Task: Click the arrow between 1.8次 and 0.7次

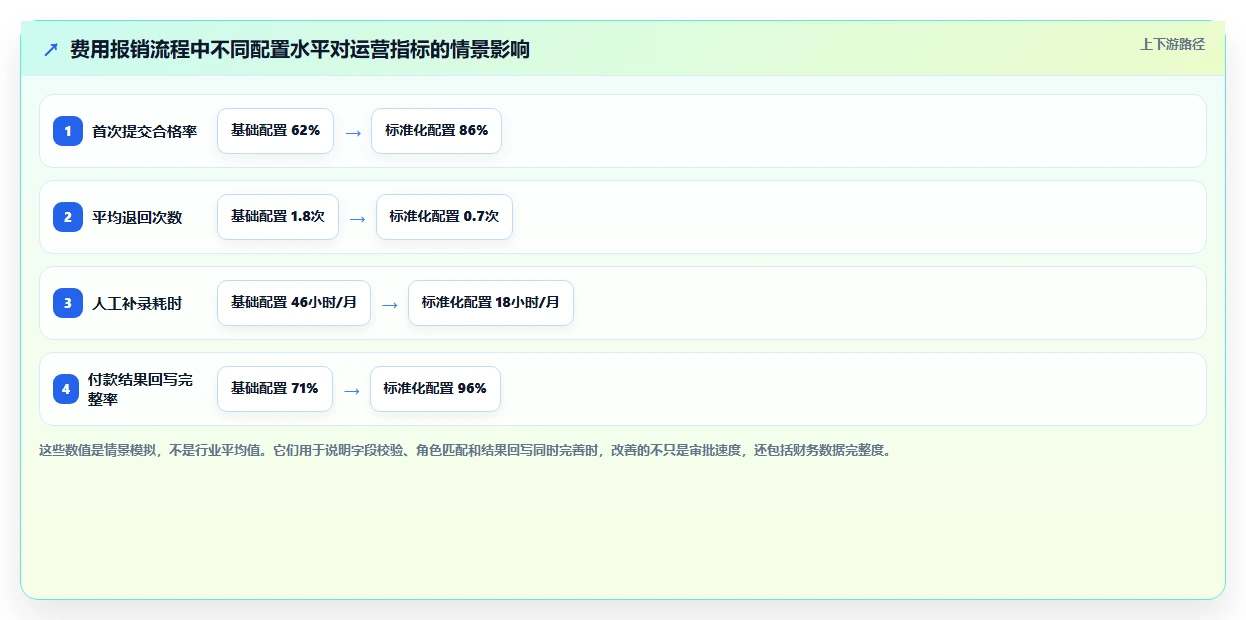Action: click(358, 218)
